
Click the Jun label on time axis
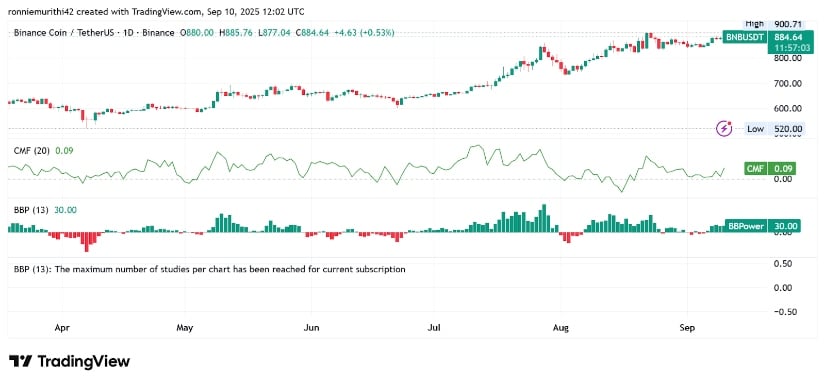point(312,328)
